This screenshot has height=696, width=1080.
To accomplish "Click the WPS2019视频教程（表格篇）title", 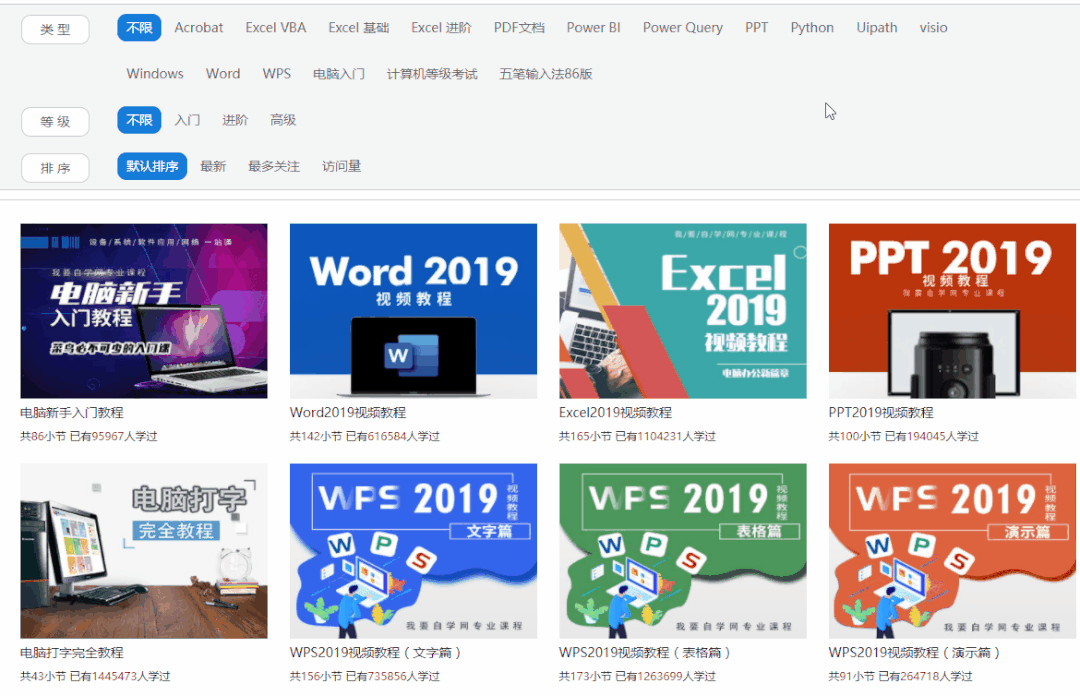I will [x=645, y=653].
